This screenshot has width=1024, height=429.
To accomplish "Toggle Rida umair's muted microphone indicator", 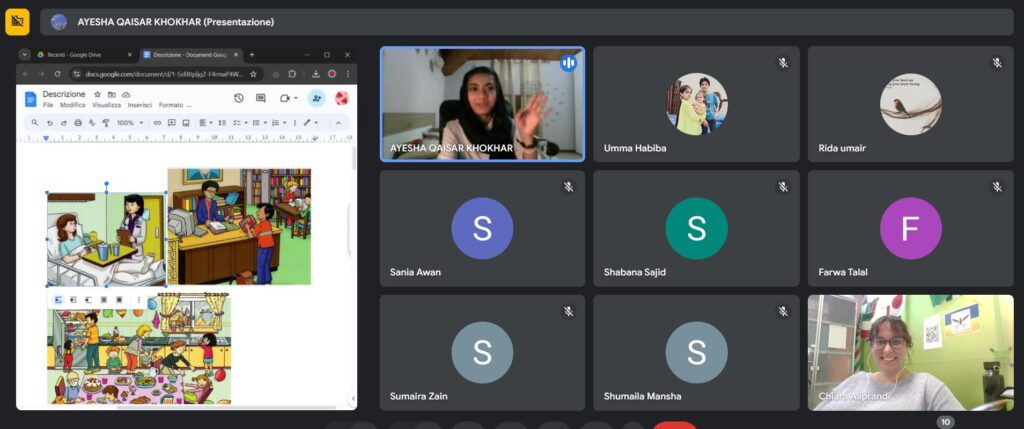I will 997,63.
